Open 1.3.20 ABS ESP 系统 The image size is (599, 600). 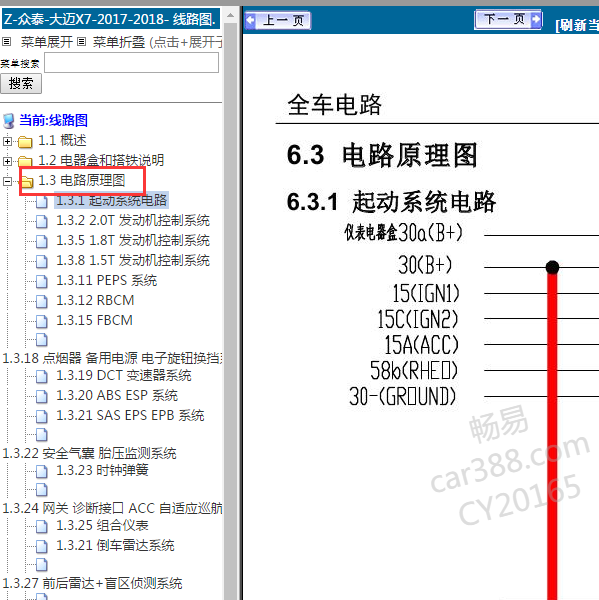click(x=117, y=395)
